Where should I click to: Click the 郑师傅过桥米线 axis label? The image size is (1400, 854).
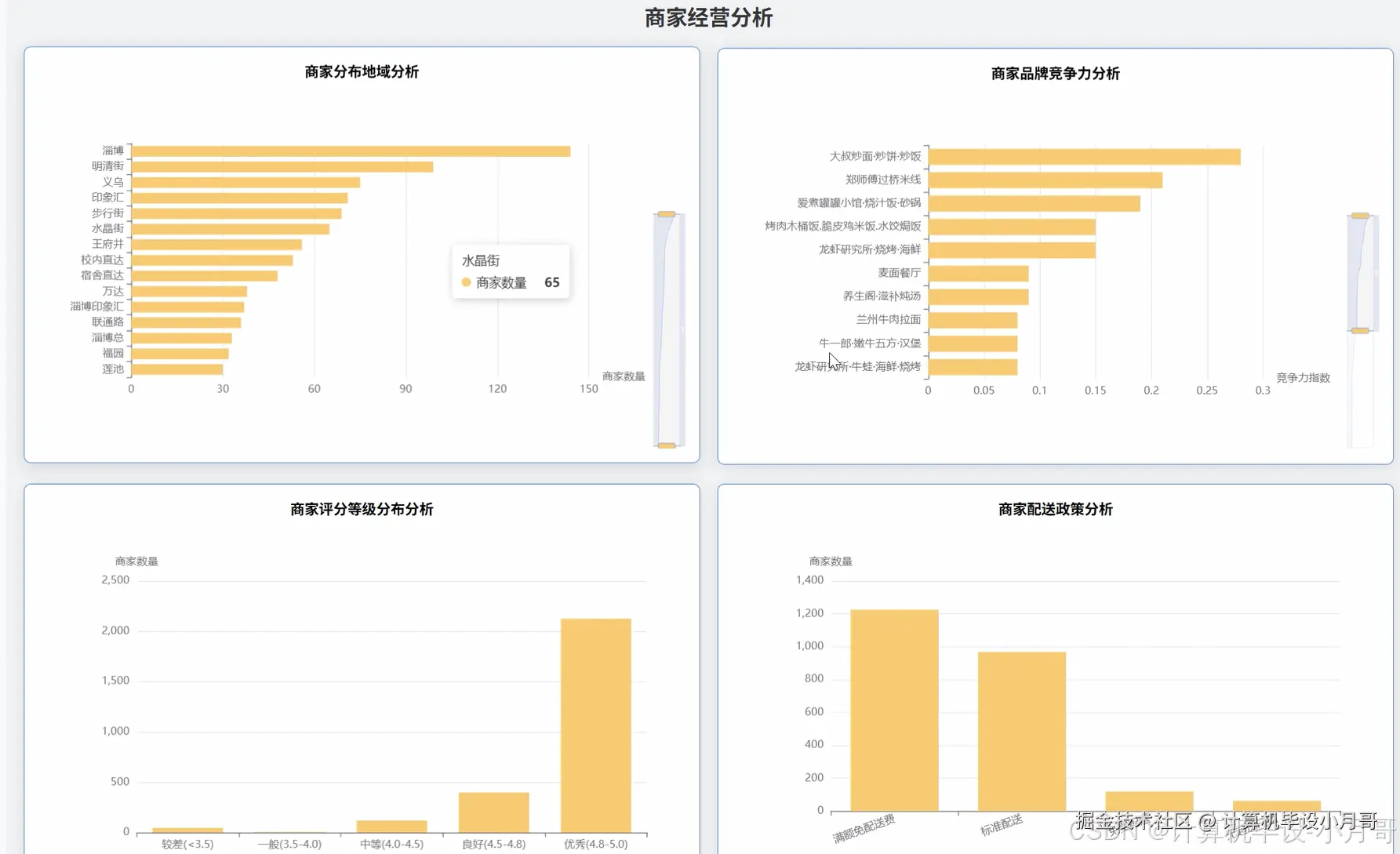883,180
